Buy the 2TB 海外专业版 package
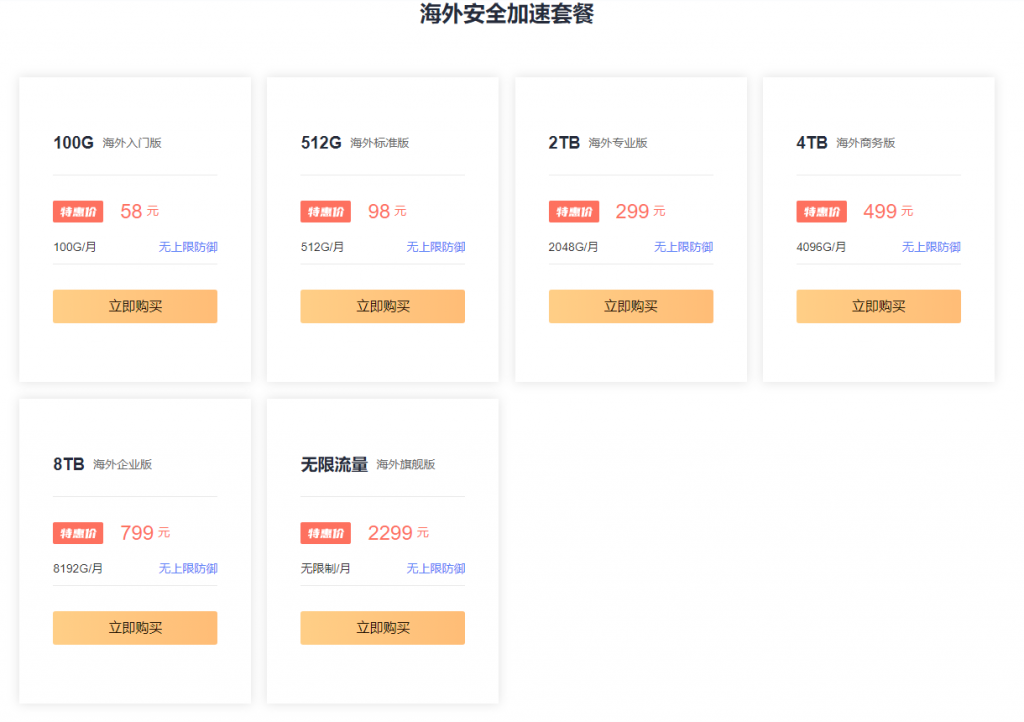The image size is (1024, 722). (630, 306)
